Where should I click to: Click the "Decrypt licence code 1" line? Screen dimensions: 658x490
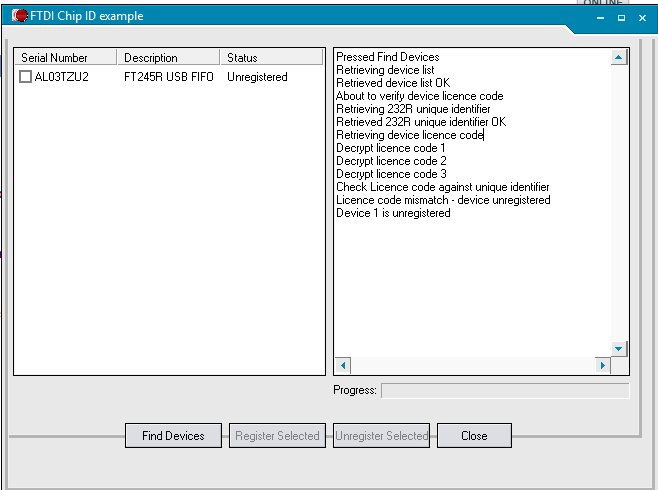(391, 148)
